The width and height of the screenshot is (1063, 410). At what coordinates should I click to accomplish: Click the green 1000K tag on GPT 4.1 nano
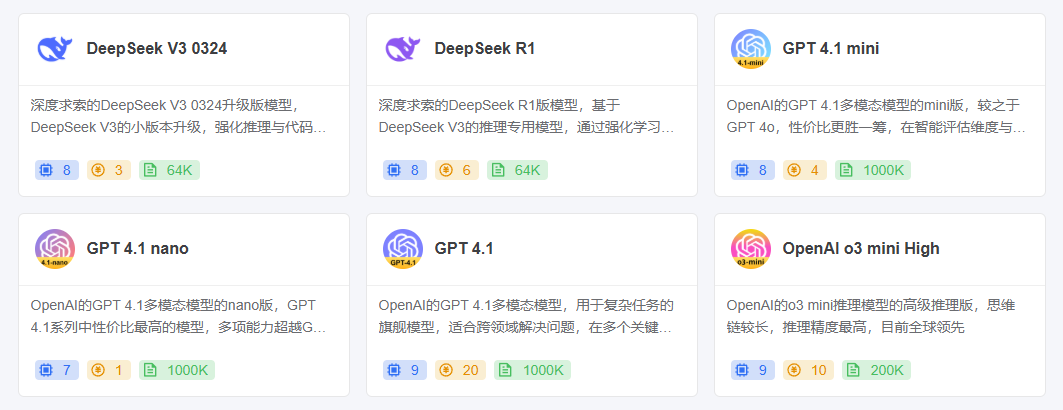(177, 370)
